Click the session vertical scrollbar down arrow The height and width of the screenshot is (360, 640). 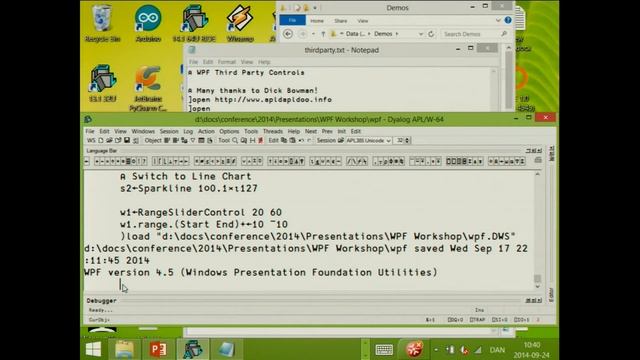pos(538,287)
